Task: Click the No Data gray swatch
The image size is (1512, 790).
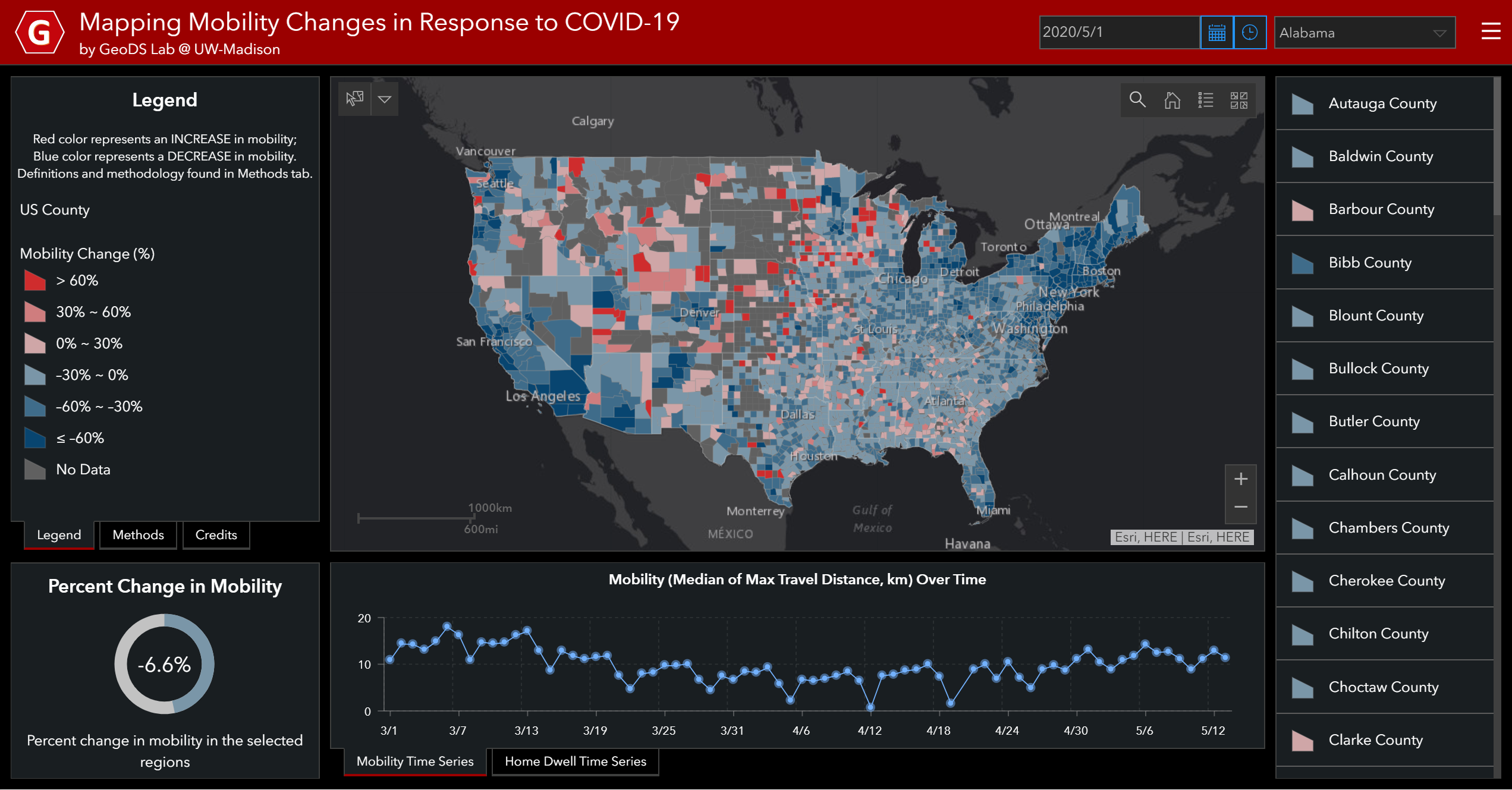Action: click(x=35, y=470)
